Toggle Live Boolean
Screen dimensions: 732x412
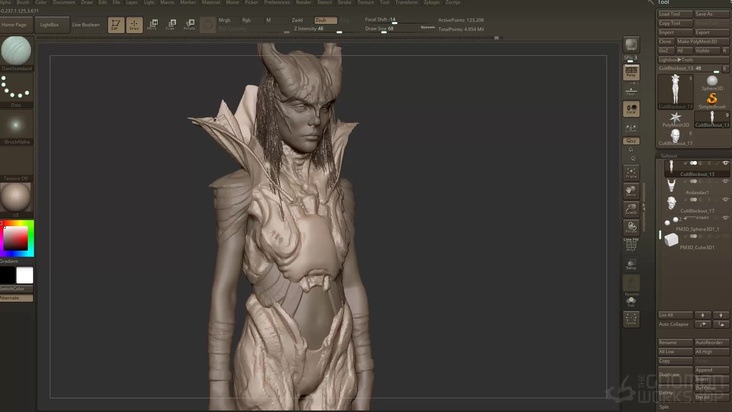pos(86,25)
